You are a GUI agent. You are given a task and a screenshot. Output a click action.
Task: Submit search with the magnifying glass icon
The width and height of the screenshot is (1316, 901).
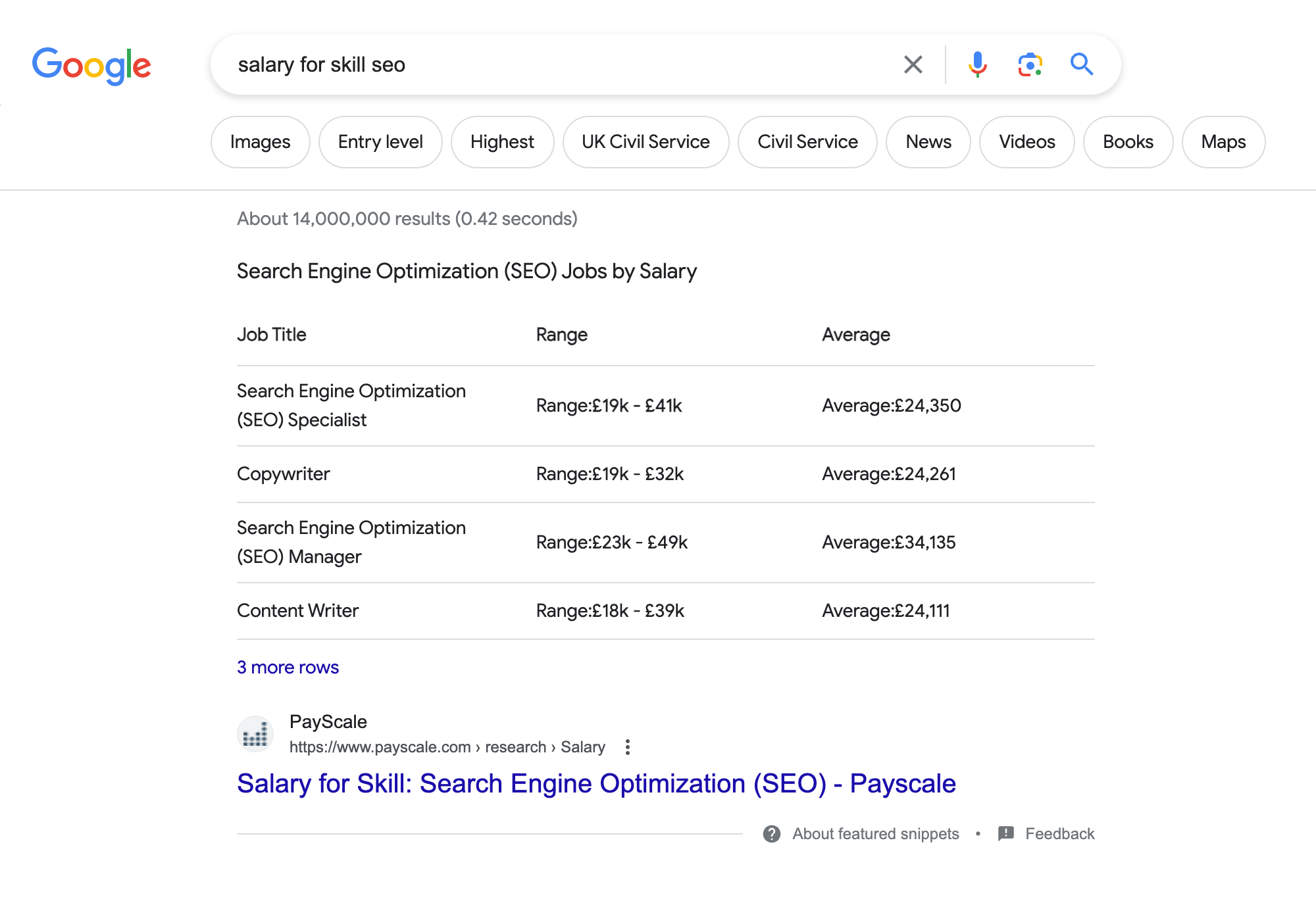1082,64
